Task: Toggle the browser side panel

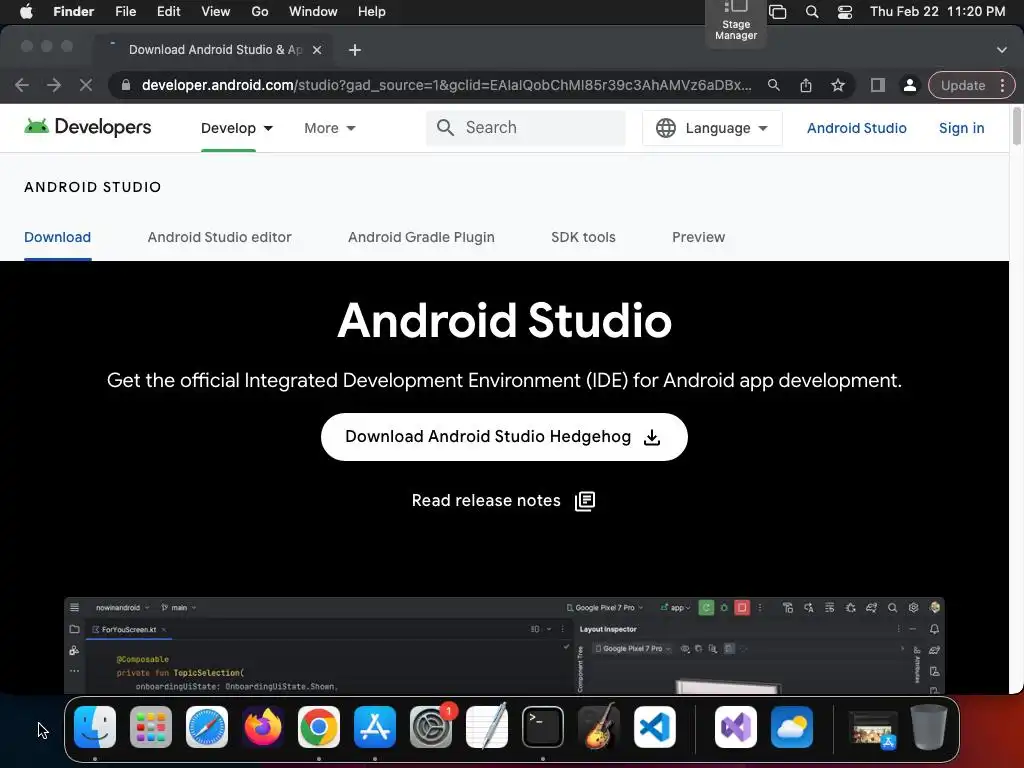Action: pyautogui.click(x=878, y=85)
